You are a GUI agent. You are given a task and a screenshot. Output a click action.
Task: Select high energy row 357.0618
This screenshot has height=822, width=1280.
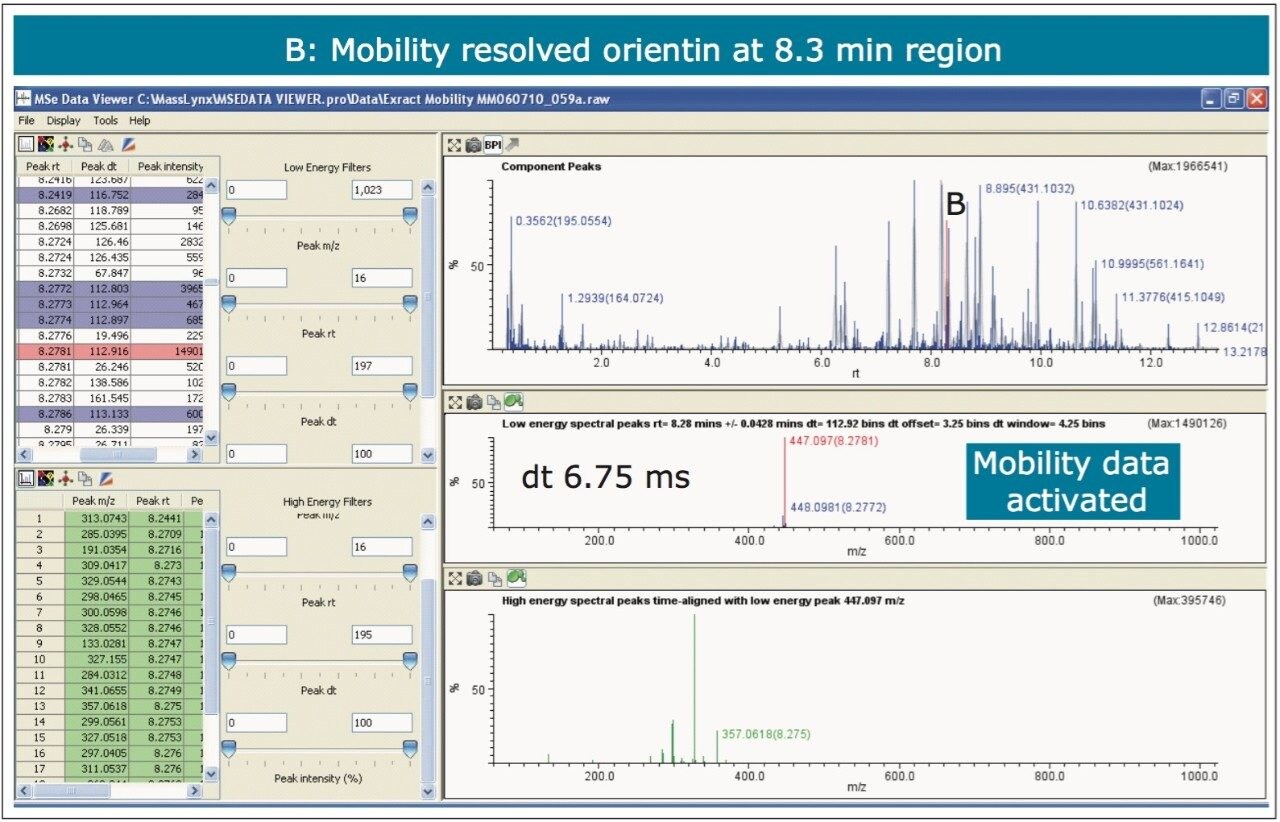pos(111,705)
